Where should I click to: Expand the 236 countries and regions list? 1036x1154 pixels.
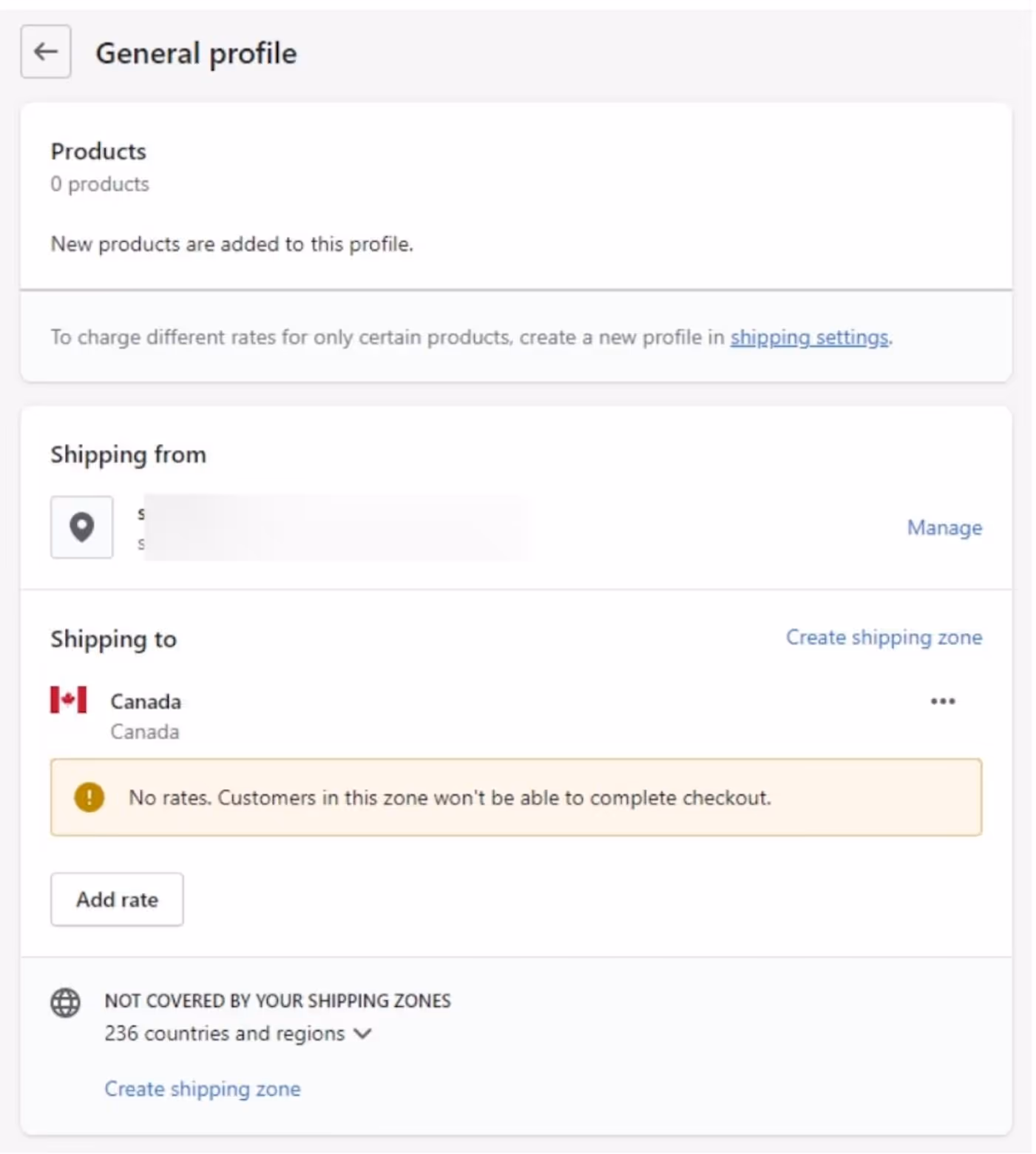tap(224, 1033)
